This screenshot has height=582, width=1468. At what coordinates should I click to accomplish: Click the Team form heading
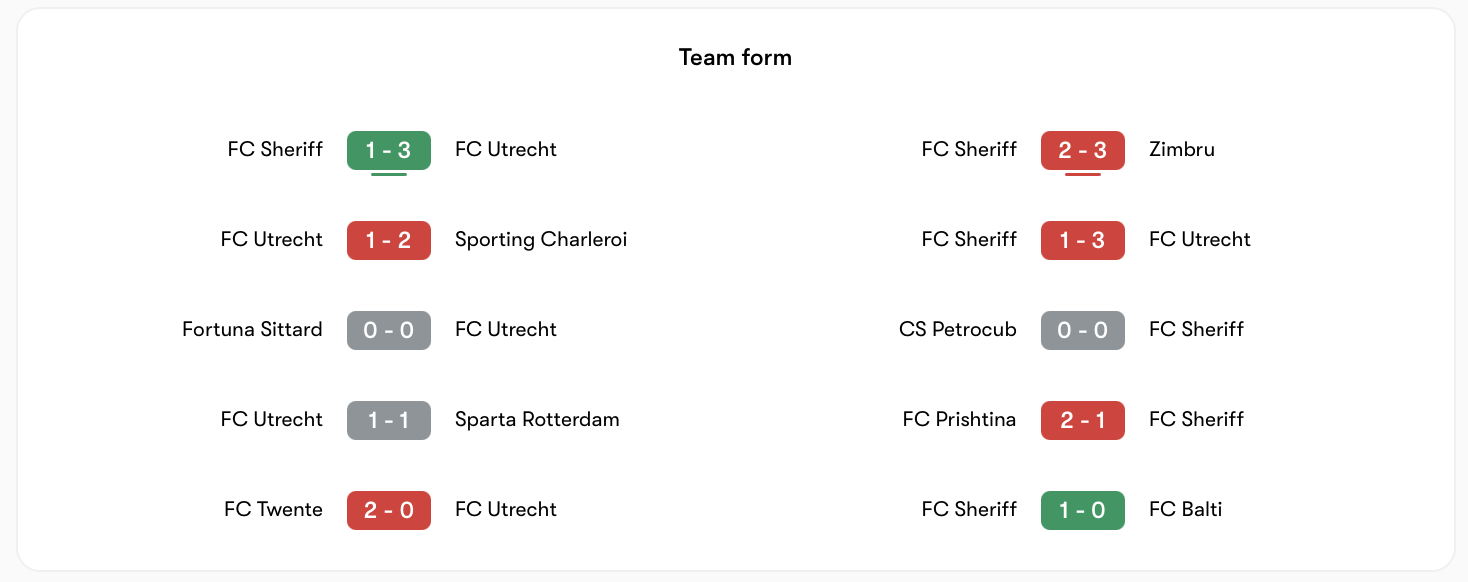(x=735, y=58)
